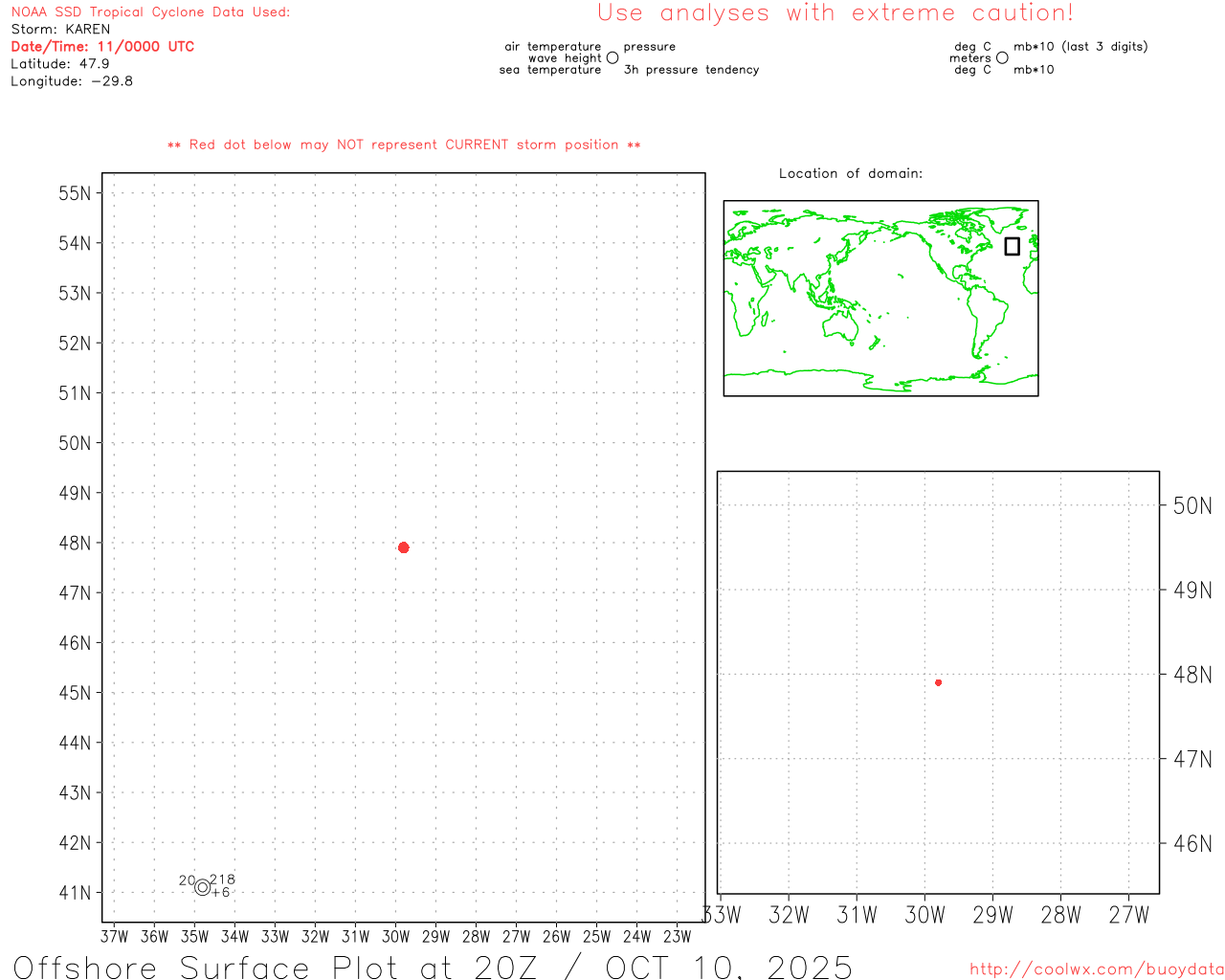Click the red storm dot in the large plot
Image resolution: width=1225 pixels, height=980 pixels.
coord(404,547)
